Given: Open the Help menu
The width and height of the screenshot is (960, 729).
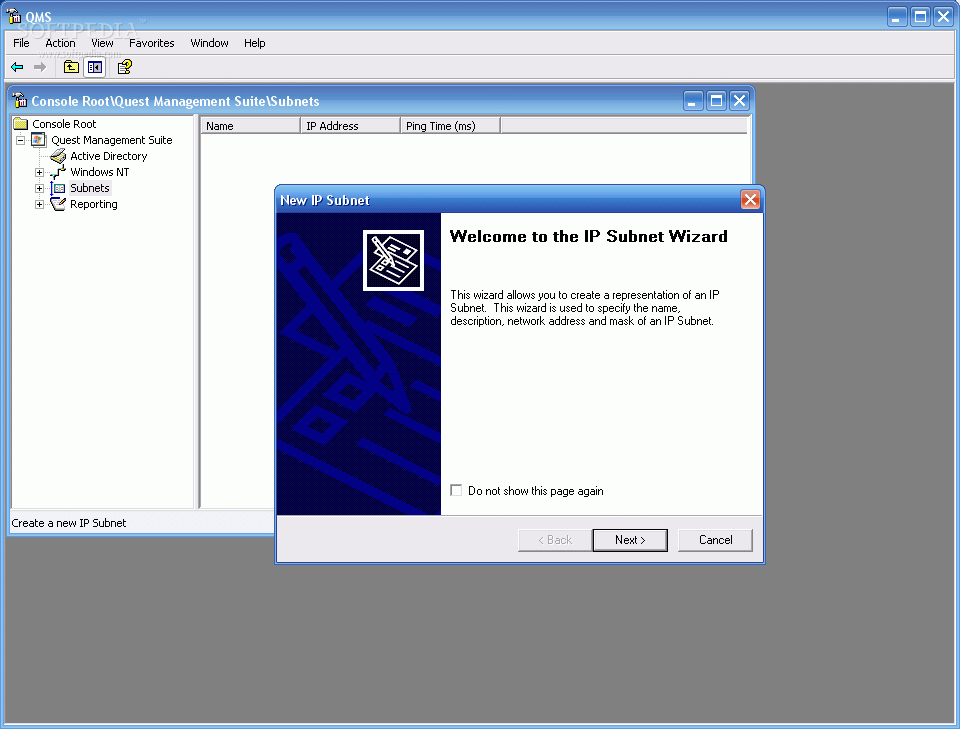Looking at the screenshot, I should click(x=255, y=43).
